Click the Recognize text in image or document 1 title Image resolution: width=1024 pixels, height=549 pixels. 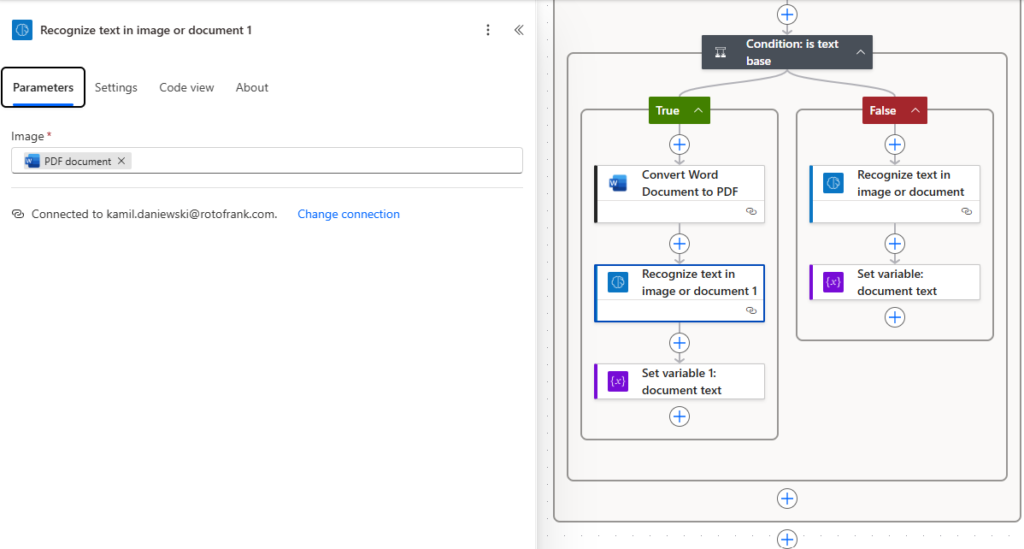point(146,30)
